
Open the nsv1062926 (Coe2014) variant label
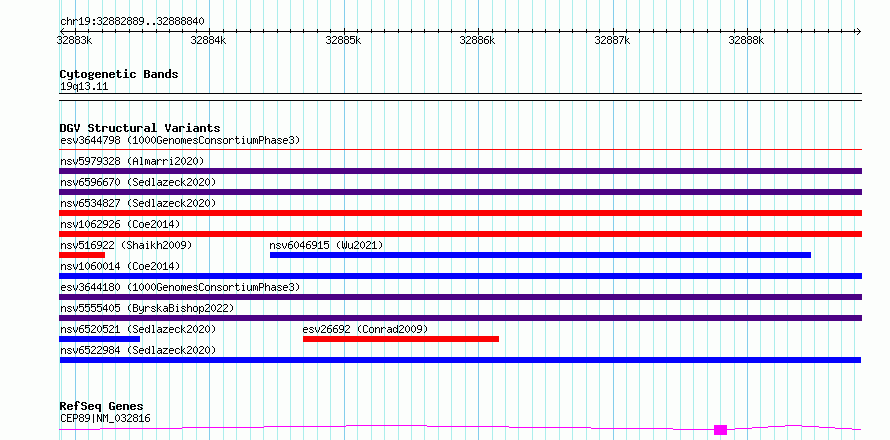point(120,224)
